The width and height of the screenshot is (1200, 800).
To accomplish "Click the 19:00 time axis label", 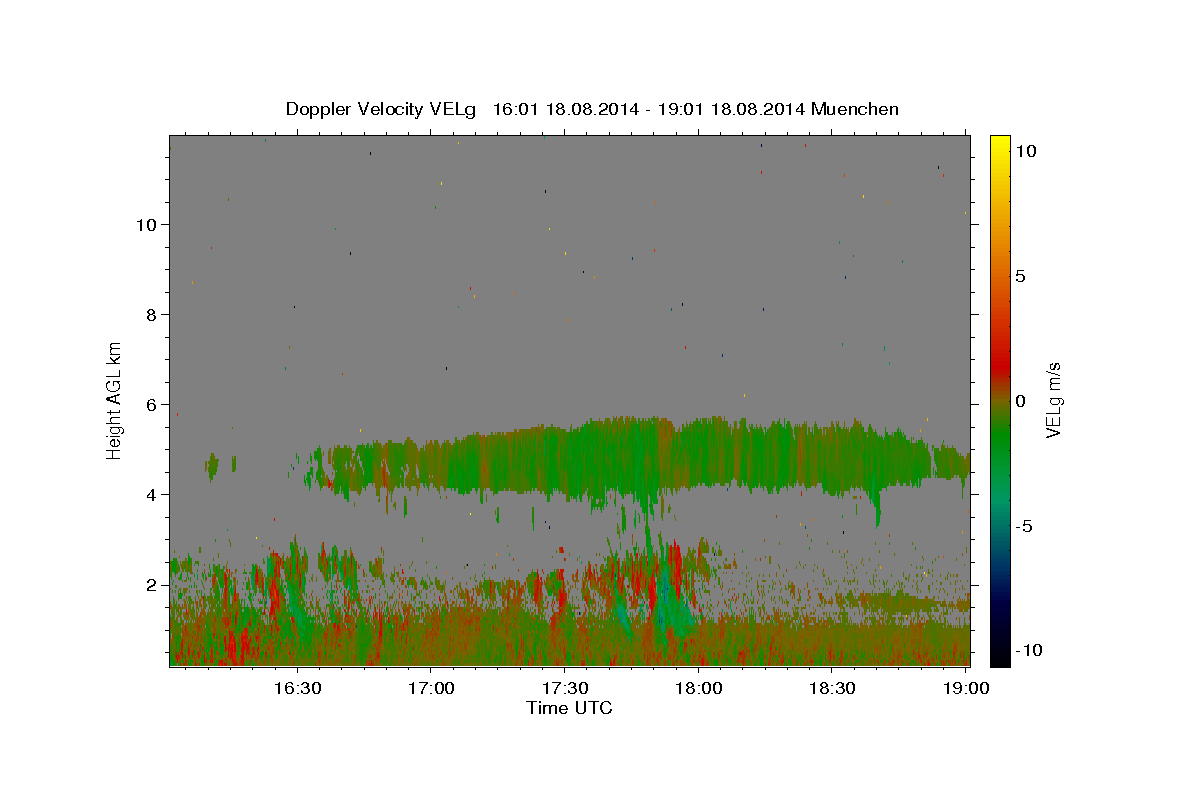I will pyautogui.click(x=965, y=688).
